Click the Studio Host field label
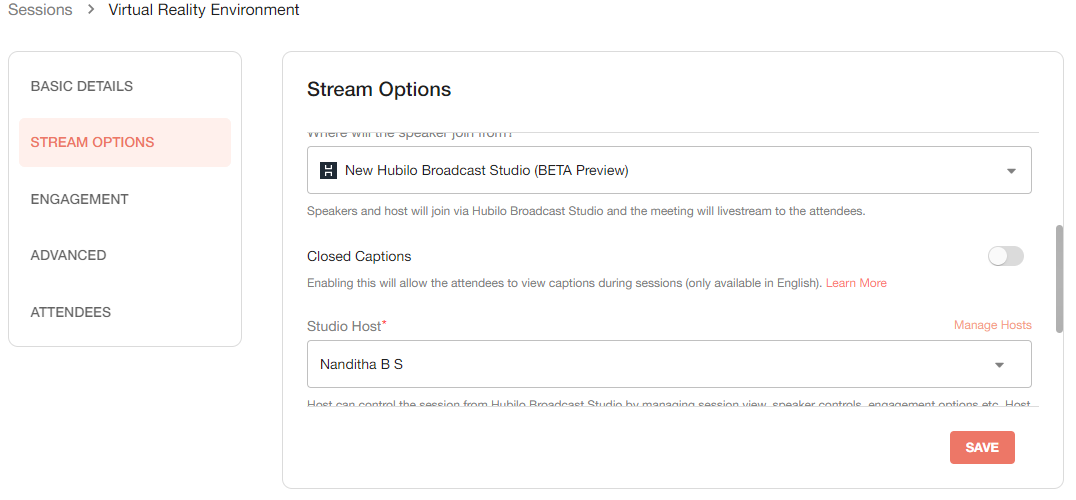 [343, 325]
